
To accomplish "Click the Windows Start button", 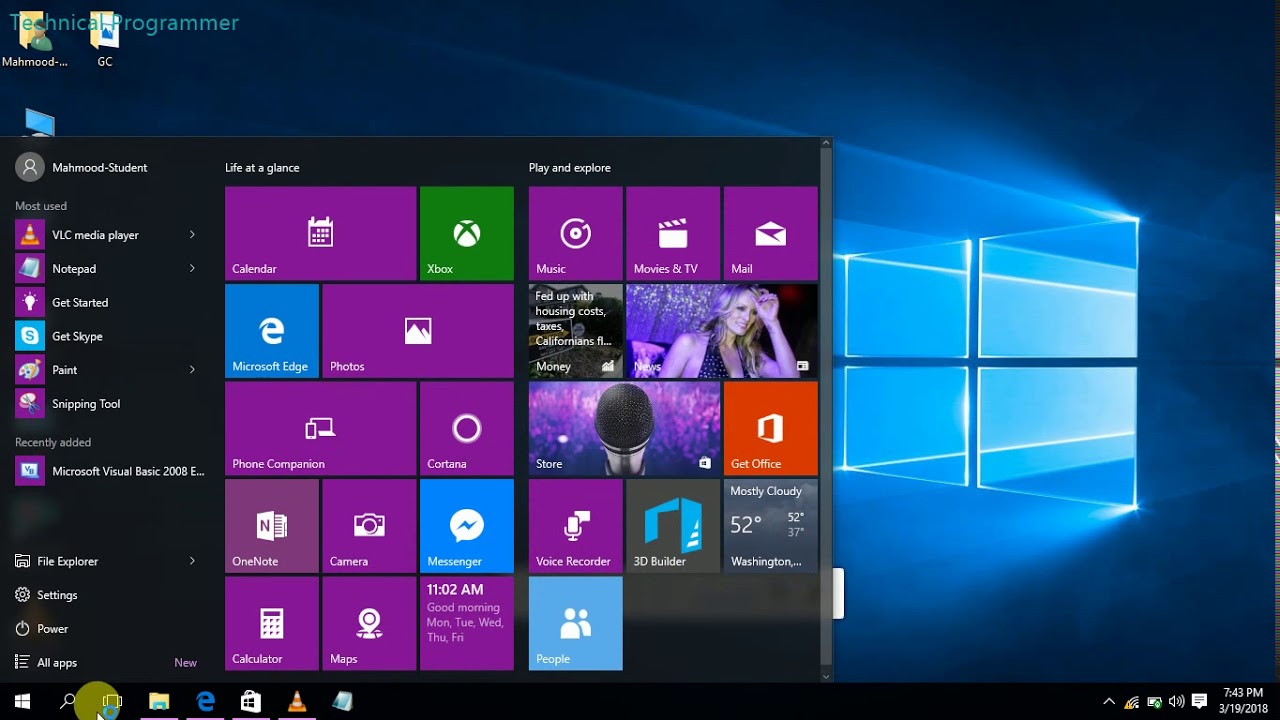I will tap(22, 702).
